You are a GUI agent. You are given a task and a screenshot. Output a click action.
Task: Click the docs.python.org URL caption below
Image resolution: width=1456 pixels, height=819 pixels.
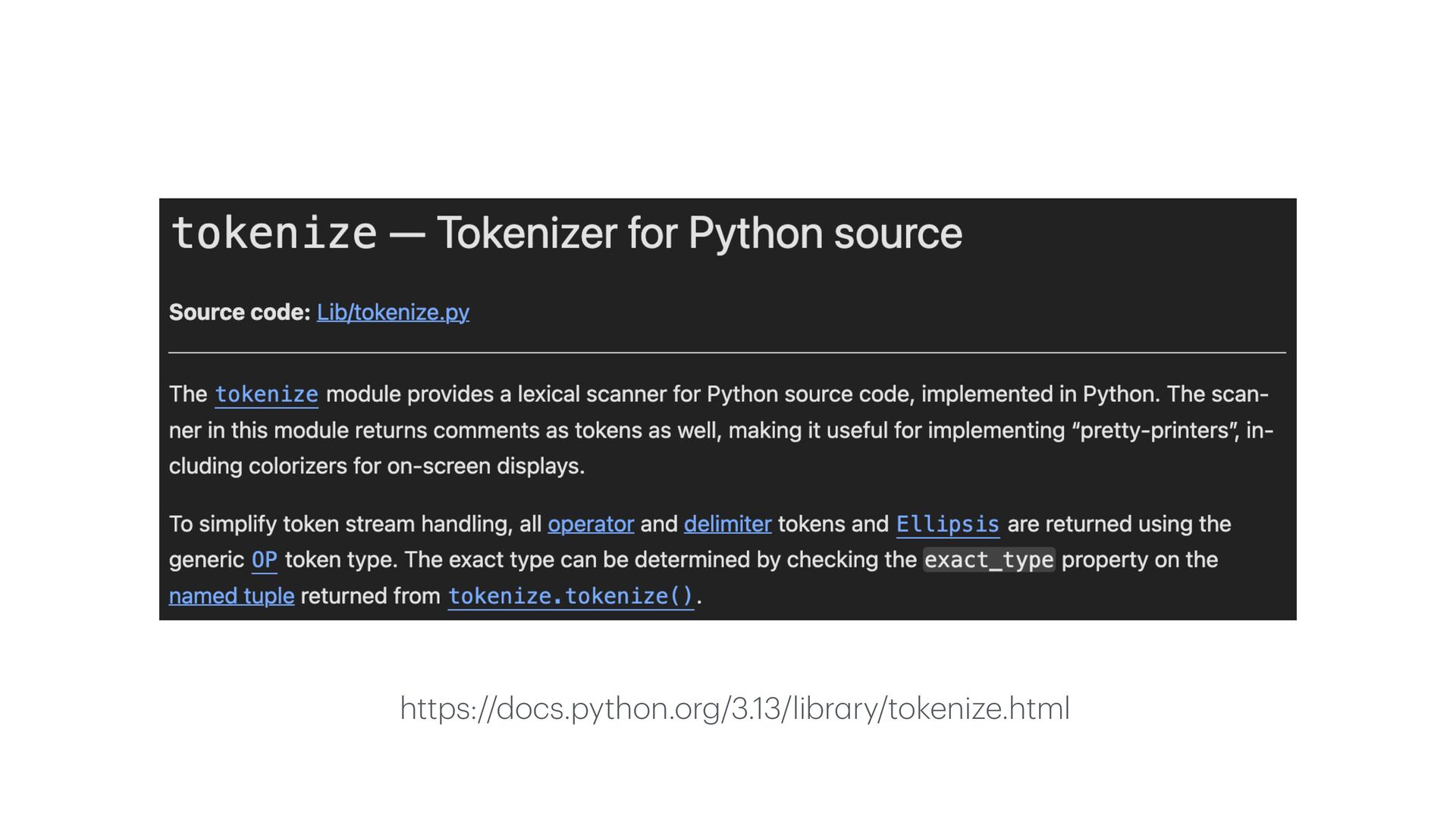pos(734,708)
